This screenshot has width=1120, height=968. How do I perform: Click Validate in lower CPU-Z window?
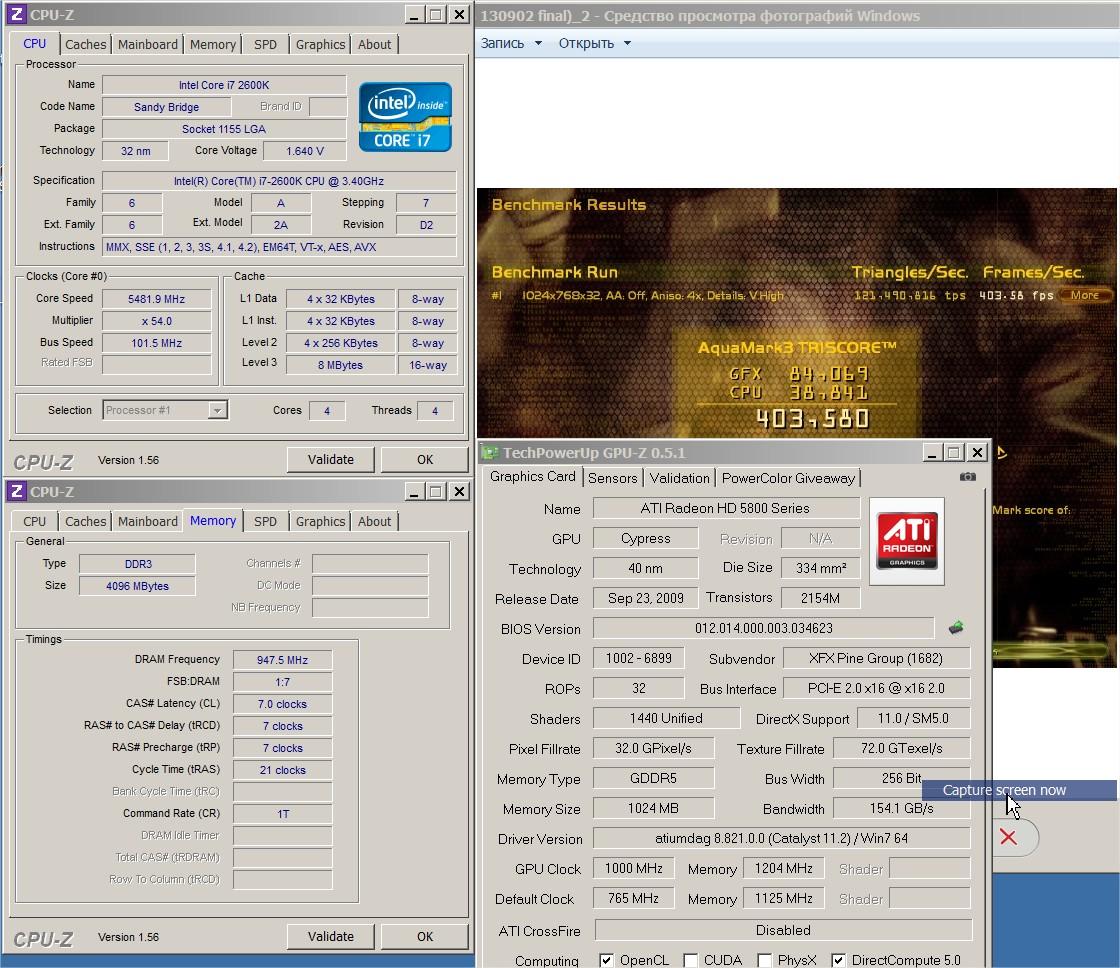(331, 937)
